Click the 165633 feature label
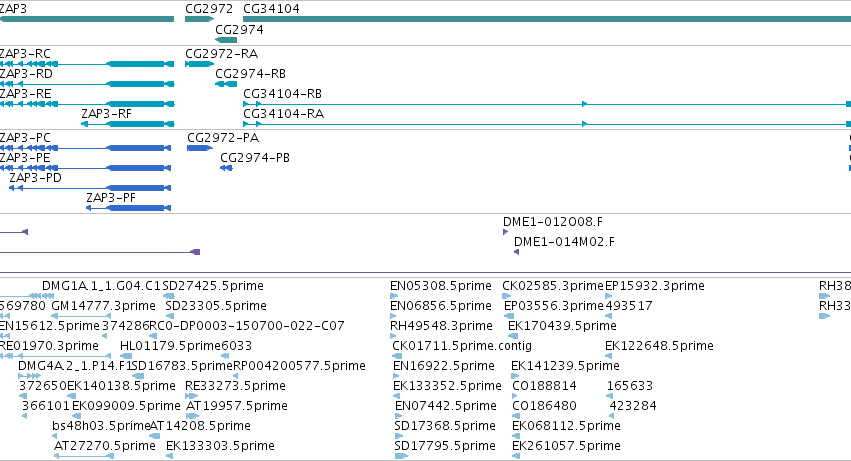851x461 pixels. click(x=630, y=386)
